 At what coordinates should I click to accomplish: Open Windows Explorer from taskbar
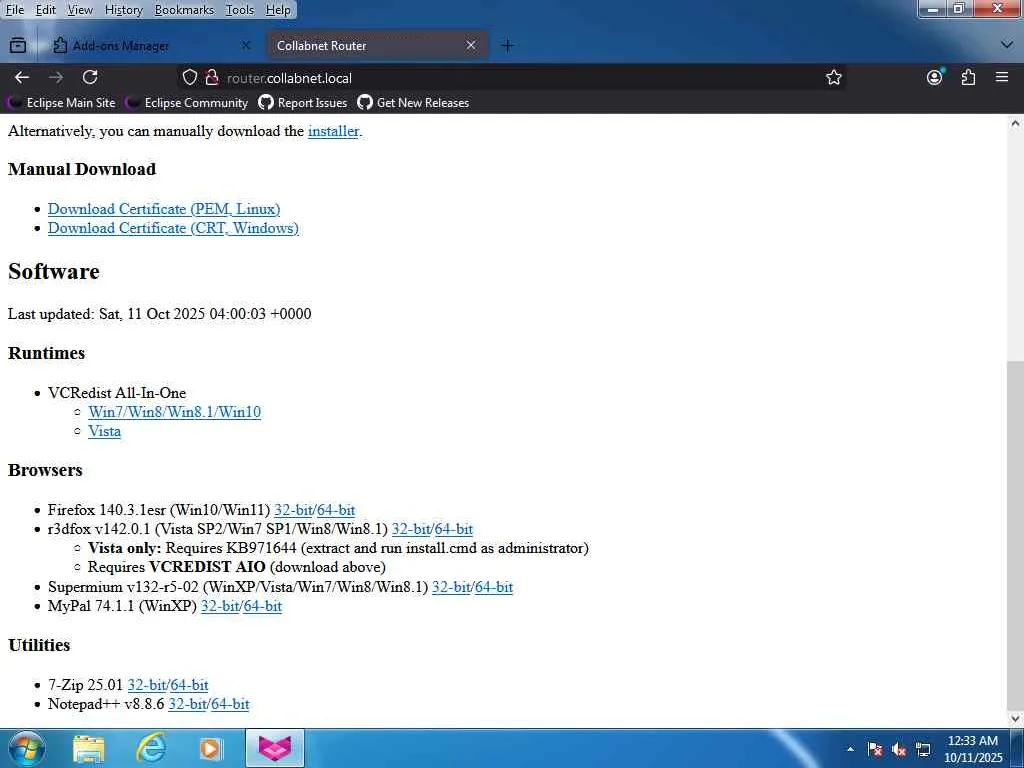tap(89, 748)
